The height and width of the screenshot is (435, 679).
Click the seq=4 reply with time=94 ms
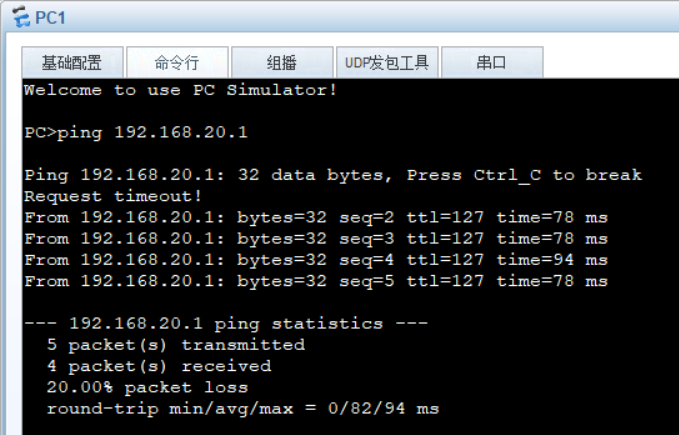(x=316, y=260)
